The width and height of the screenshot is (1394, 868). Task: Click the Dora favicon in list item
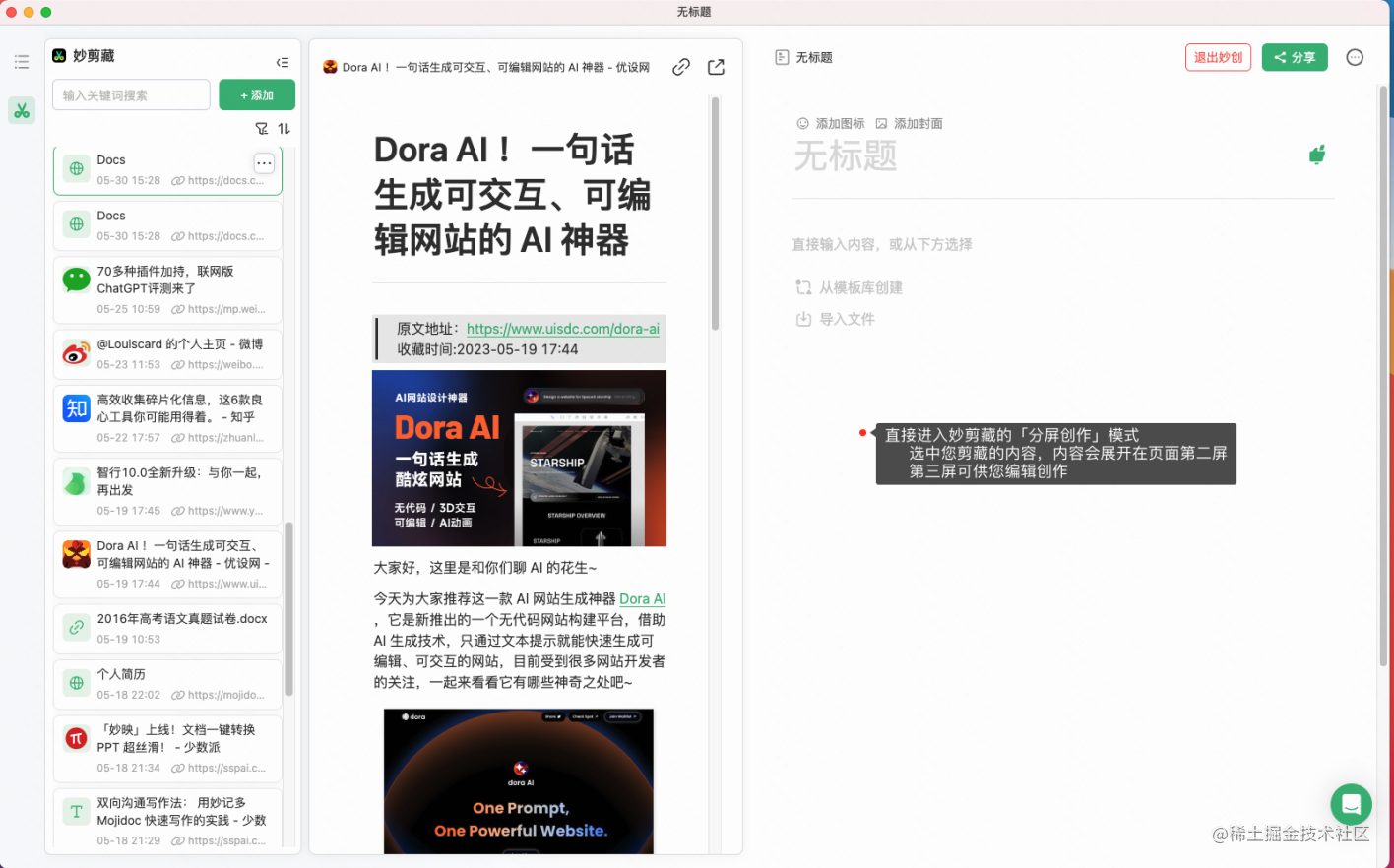point(77,554)
